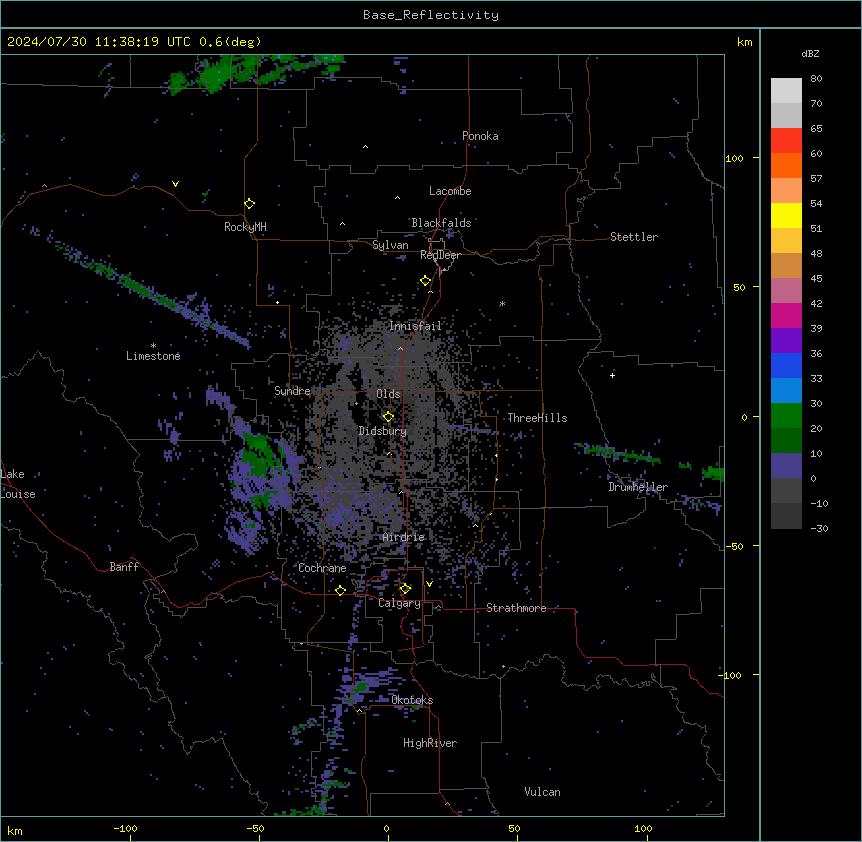
Task: Click the Strathmore label
Action: (x=516, y=608)
